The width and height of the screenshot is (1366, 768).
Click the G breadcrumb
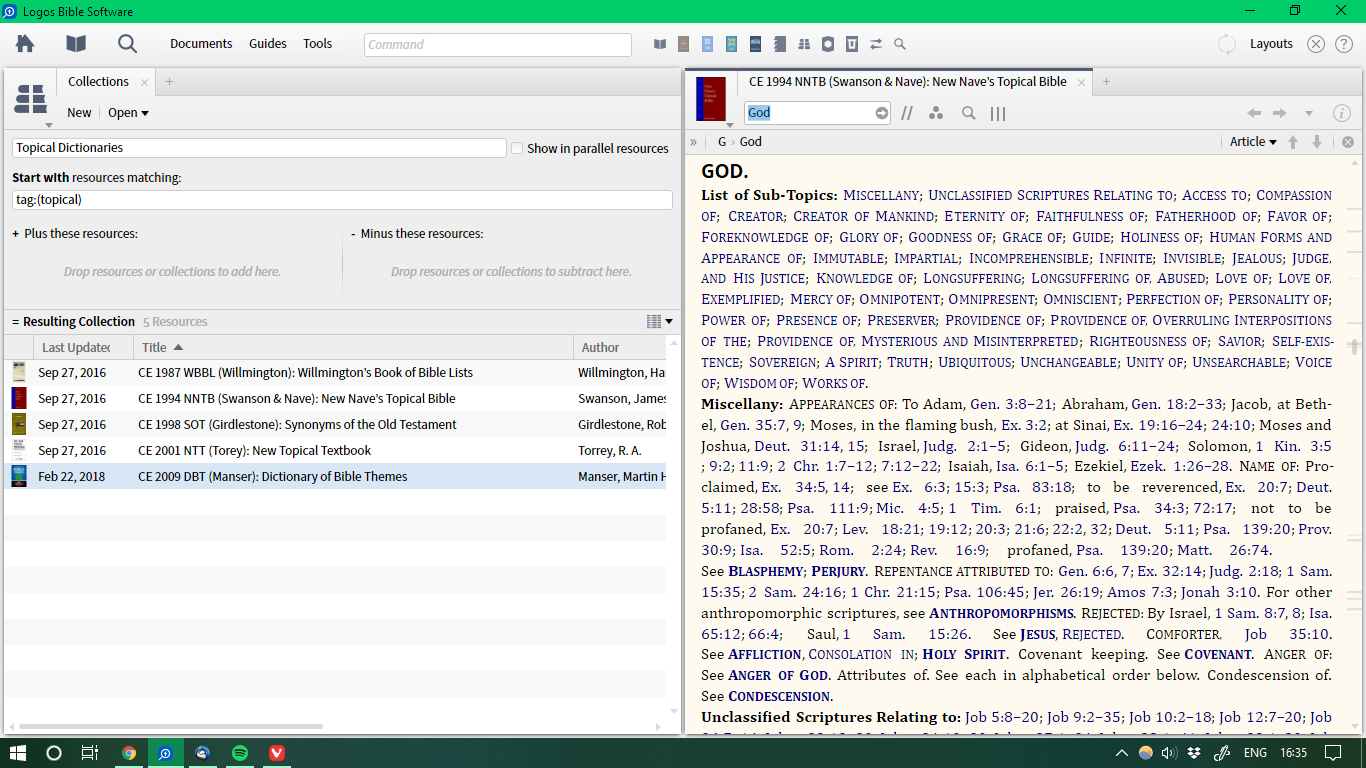tap(722, 142)
